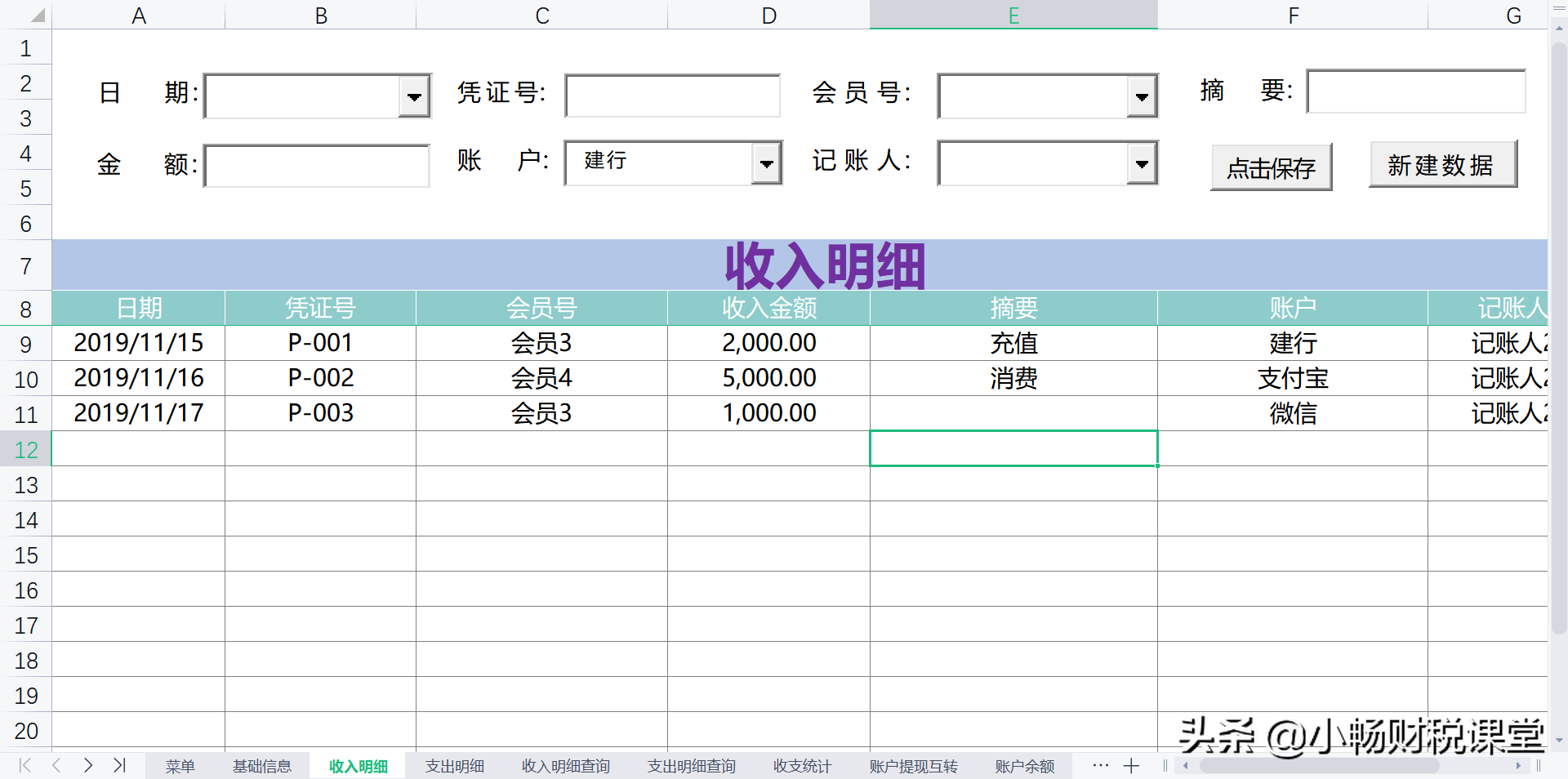This screenshot has height=779, width=1568.
Task: Jump to the first sheet tab
Action: (24, 766)
